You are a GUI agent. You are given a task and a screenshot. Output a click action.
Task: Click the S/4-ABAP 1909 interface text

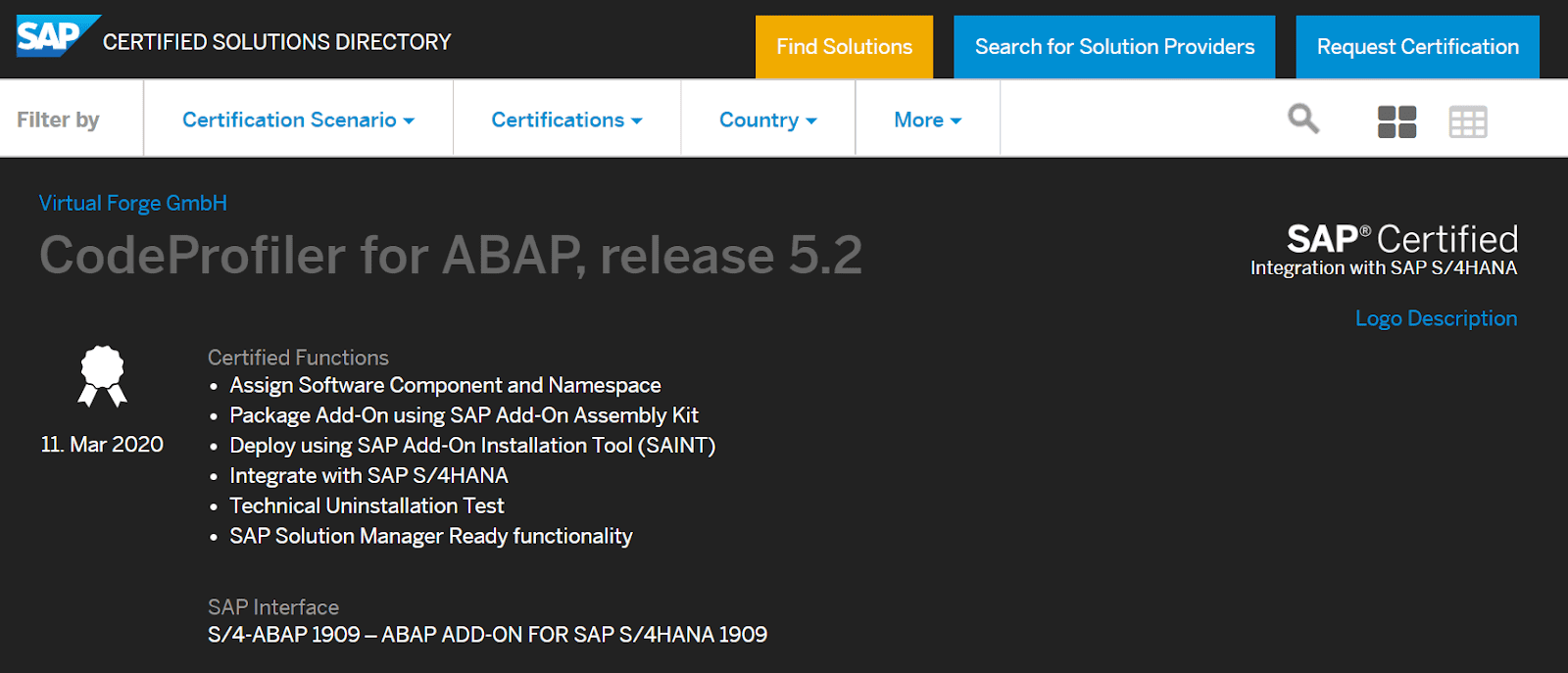(487, 635)
